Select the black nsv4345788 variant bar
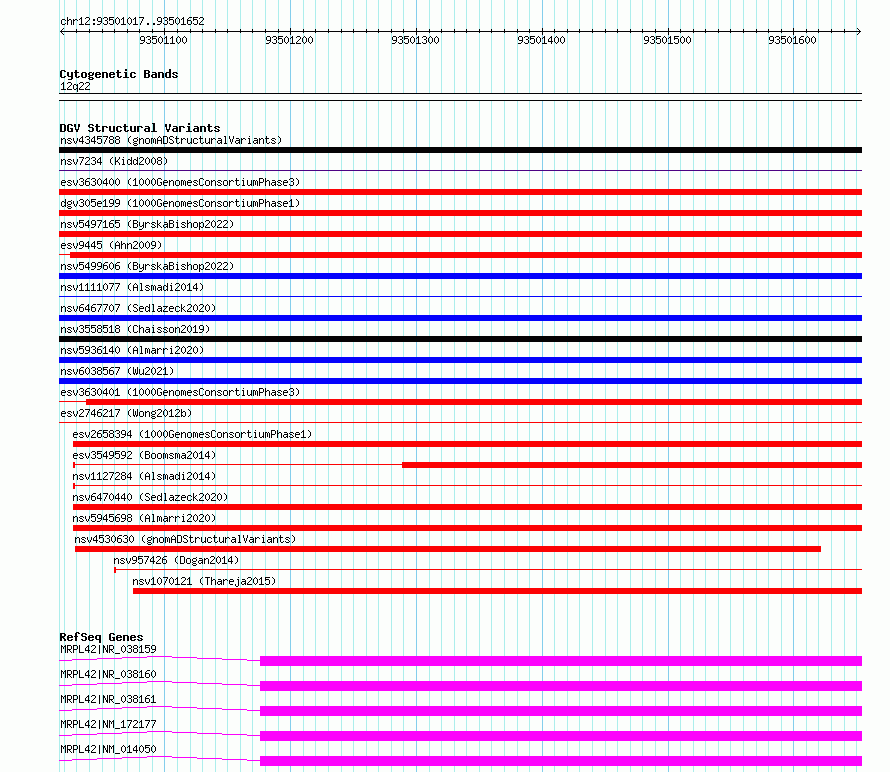The image size is (890, 772). [460, 150]
